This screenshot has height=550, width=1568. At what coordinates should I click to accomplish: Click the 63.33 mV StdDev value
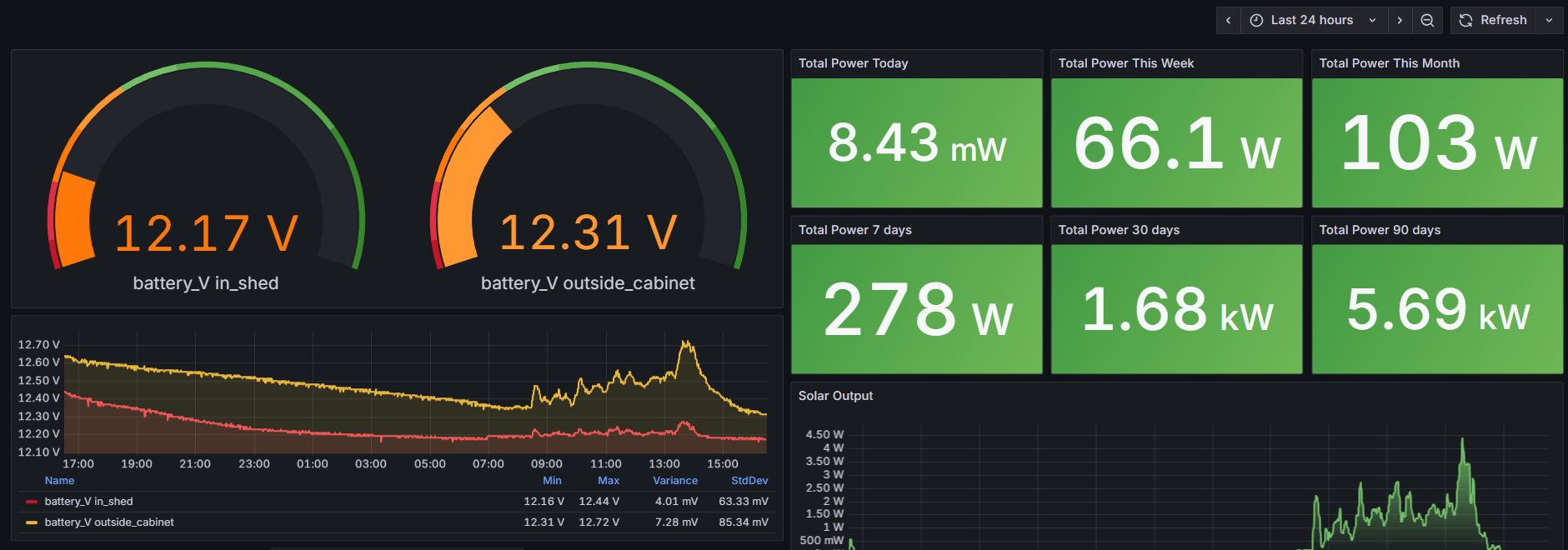click(x=744, y=502)
